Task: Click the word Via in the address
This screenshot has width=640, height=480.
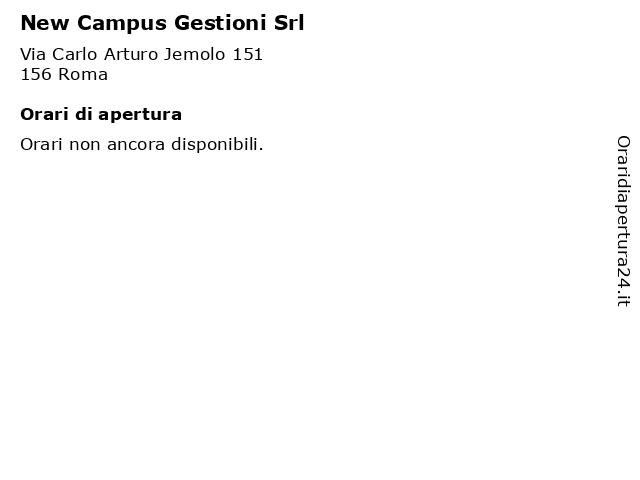Action: tap(33, 54)
